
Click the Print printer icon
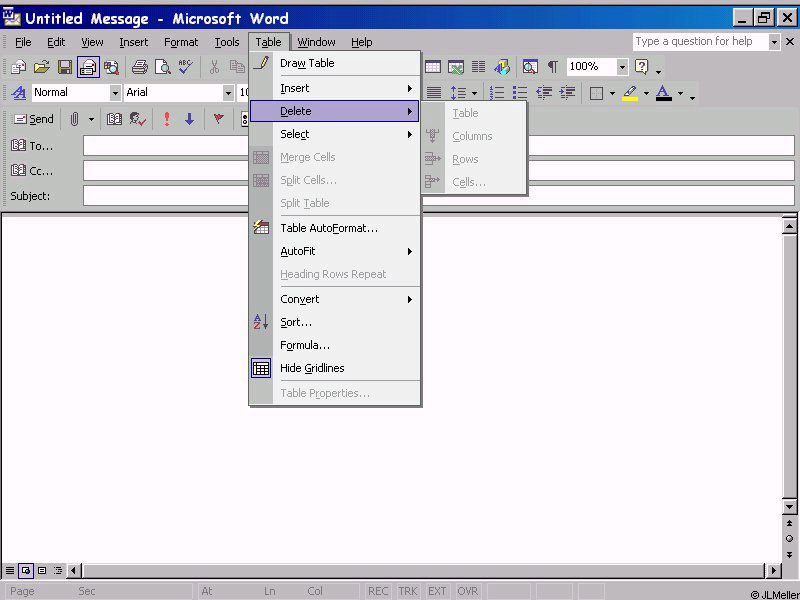click(139, 67)
